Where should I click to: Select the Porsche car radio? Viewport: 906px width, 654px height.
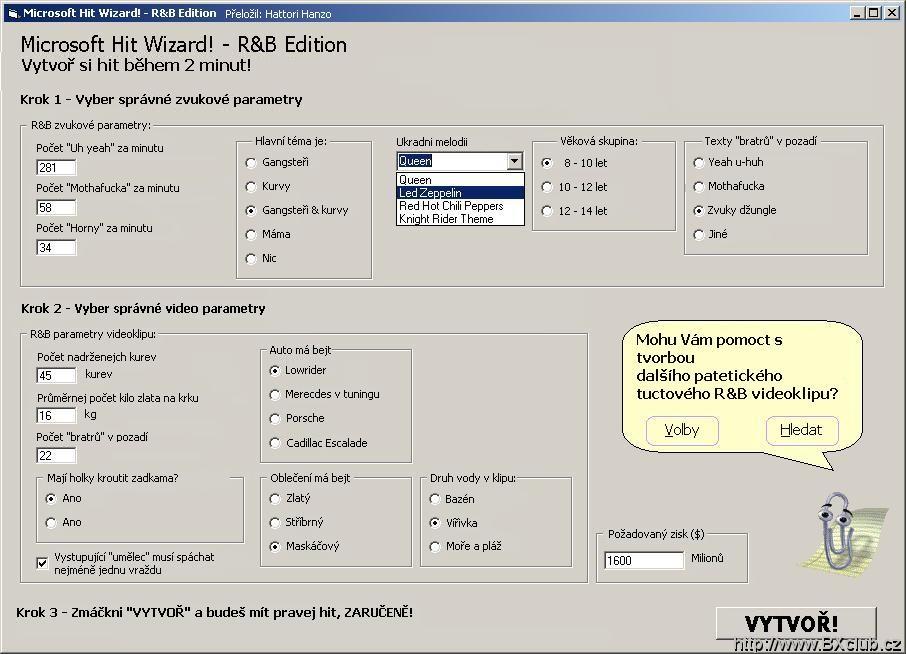click(x=275, y=419)
